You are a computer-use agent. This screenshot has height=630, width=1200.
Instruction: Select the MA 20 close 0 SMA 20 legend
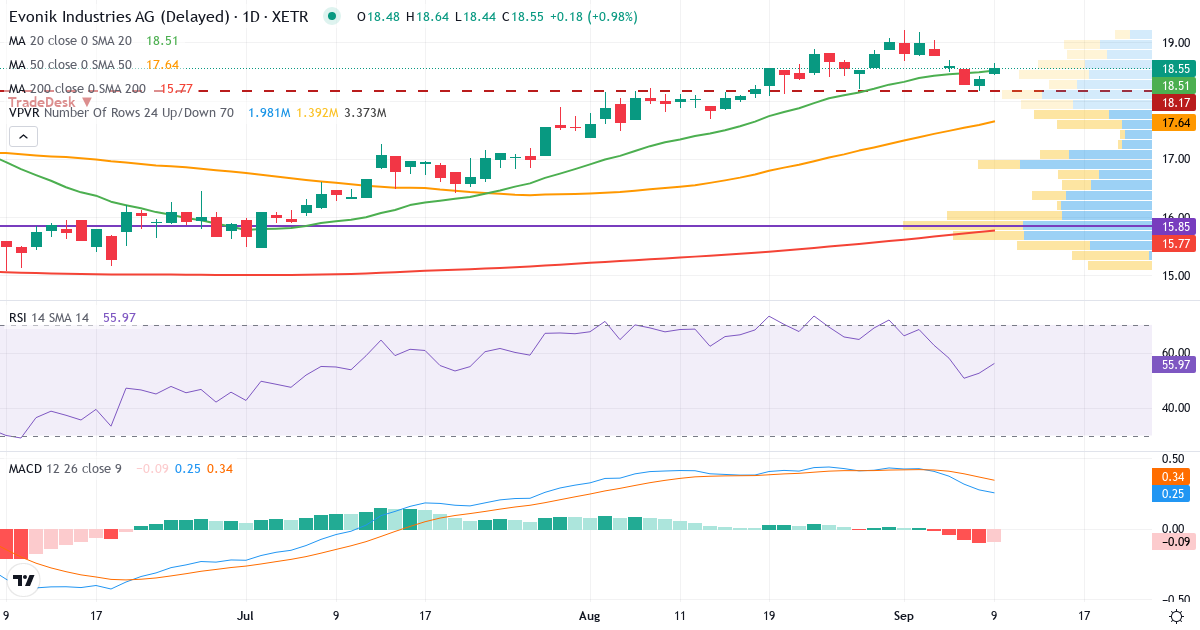point(70,41)
